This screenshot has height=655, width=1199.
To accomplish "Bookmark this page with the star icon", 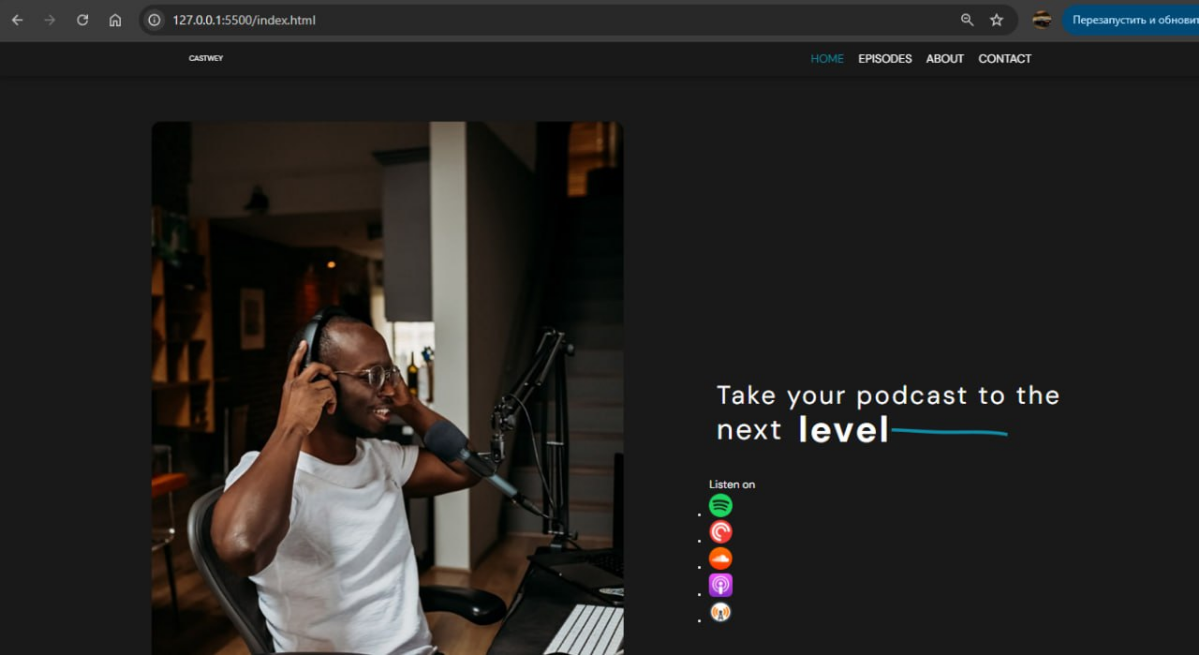I will pos(996,20).
